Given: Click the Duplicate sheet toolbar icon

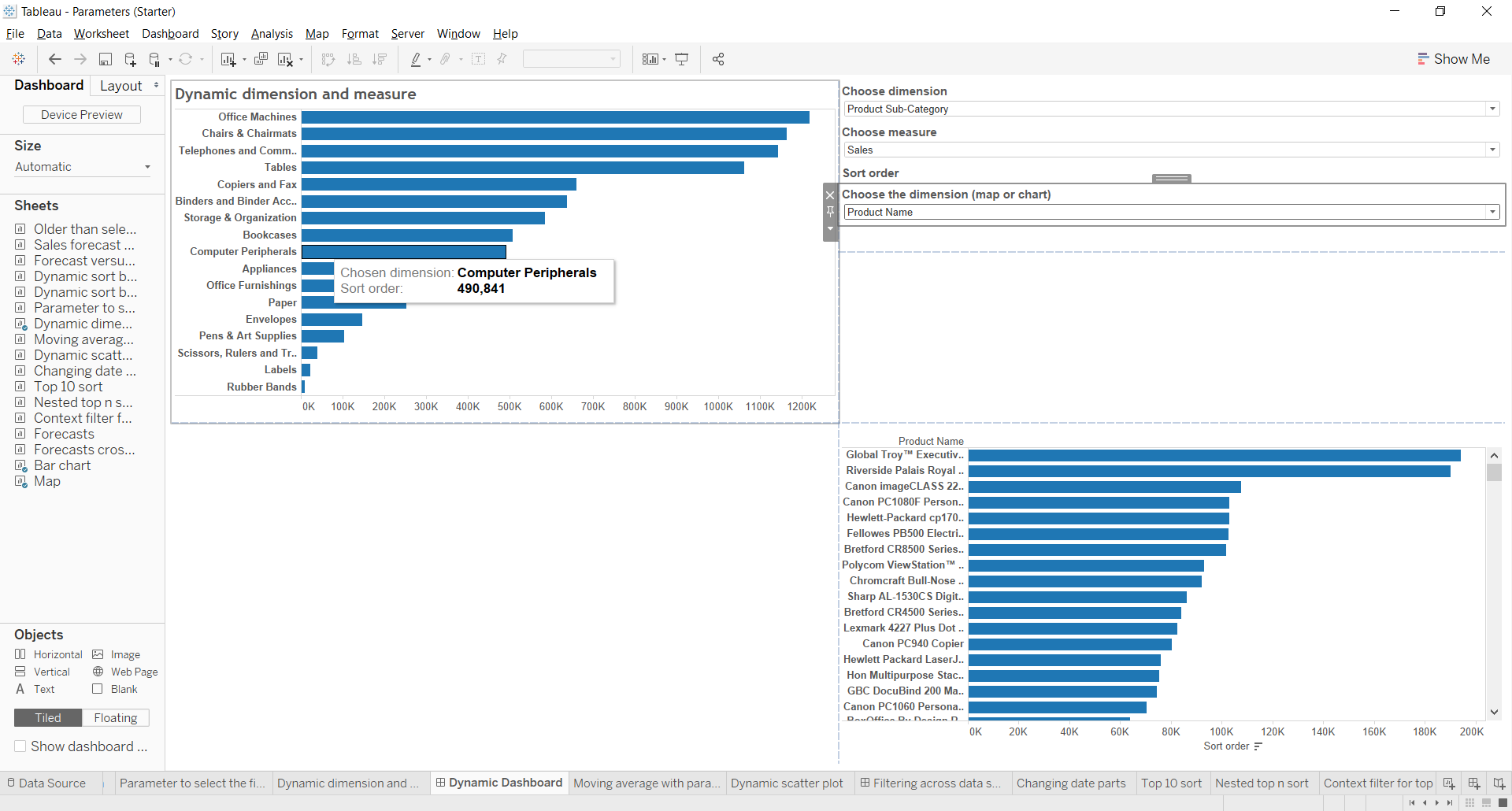Looking at the screenshot, I should coord(261,59).
